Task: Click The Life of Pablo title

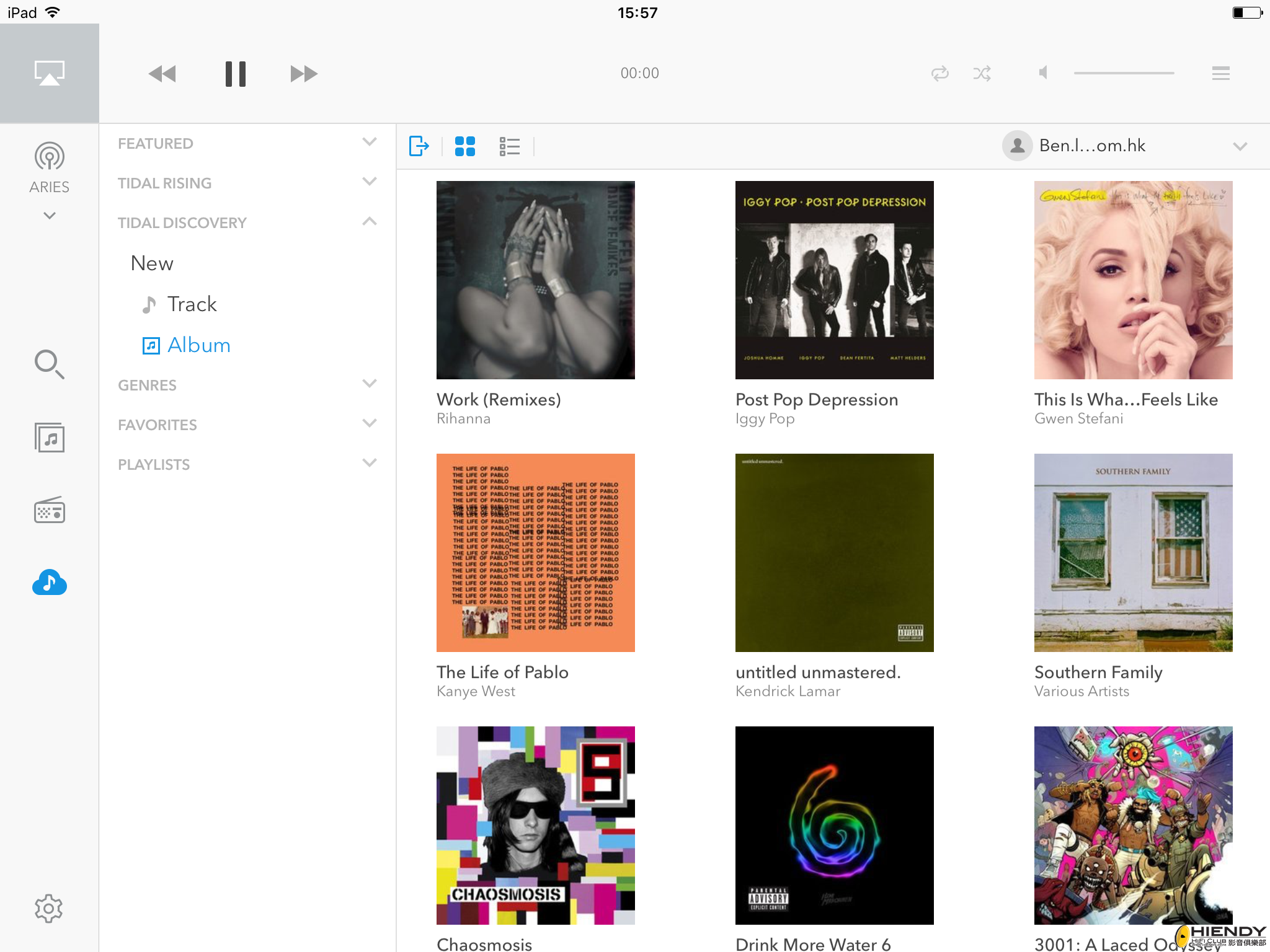Action: [502, 672]
